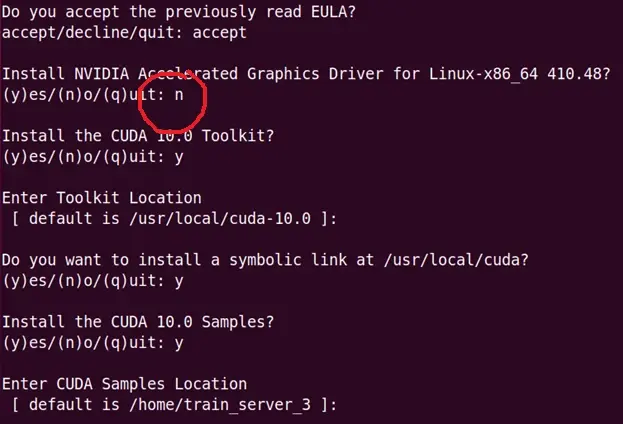
Task: Click the default path /home/train_server_3
Action: click(x=220, y=405)
